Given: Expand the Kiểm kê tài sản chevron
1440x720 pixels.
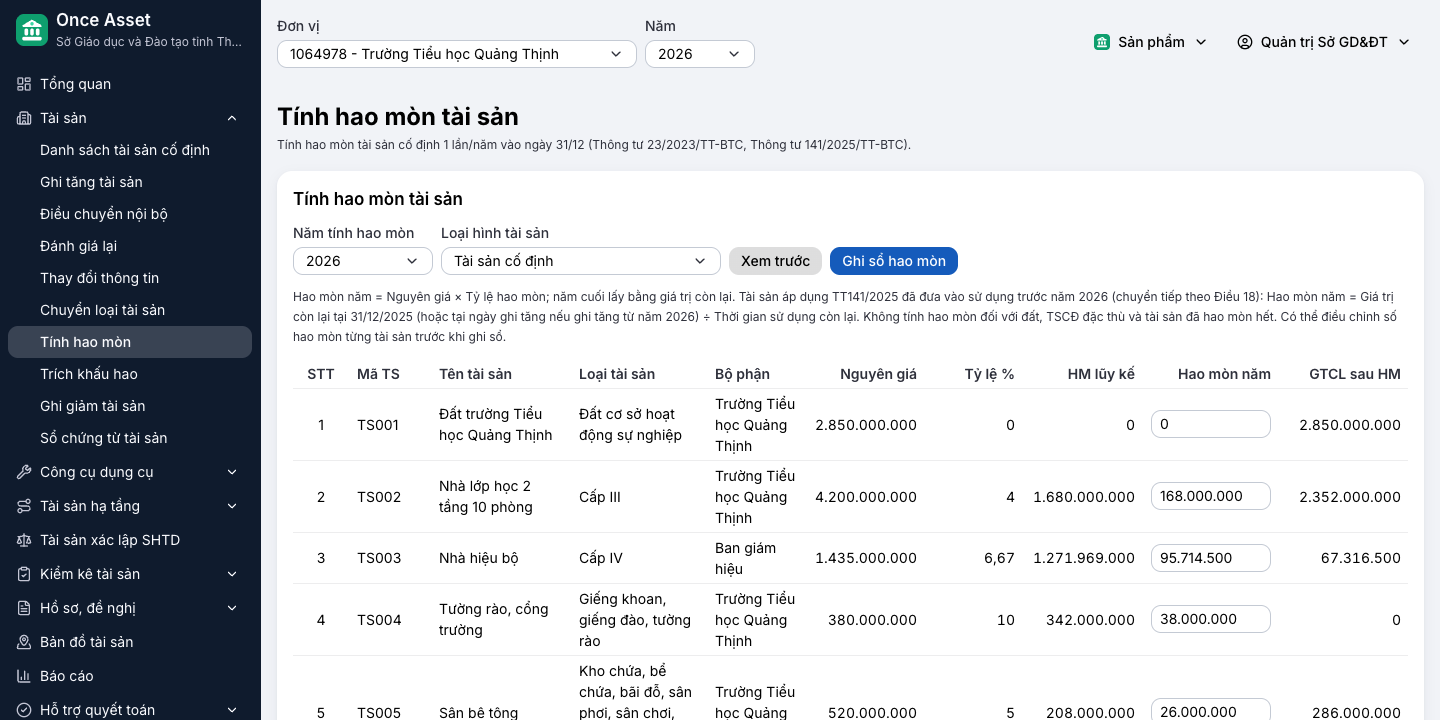Looking at the screenshot, I should (x=232, y=574).
